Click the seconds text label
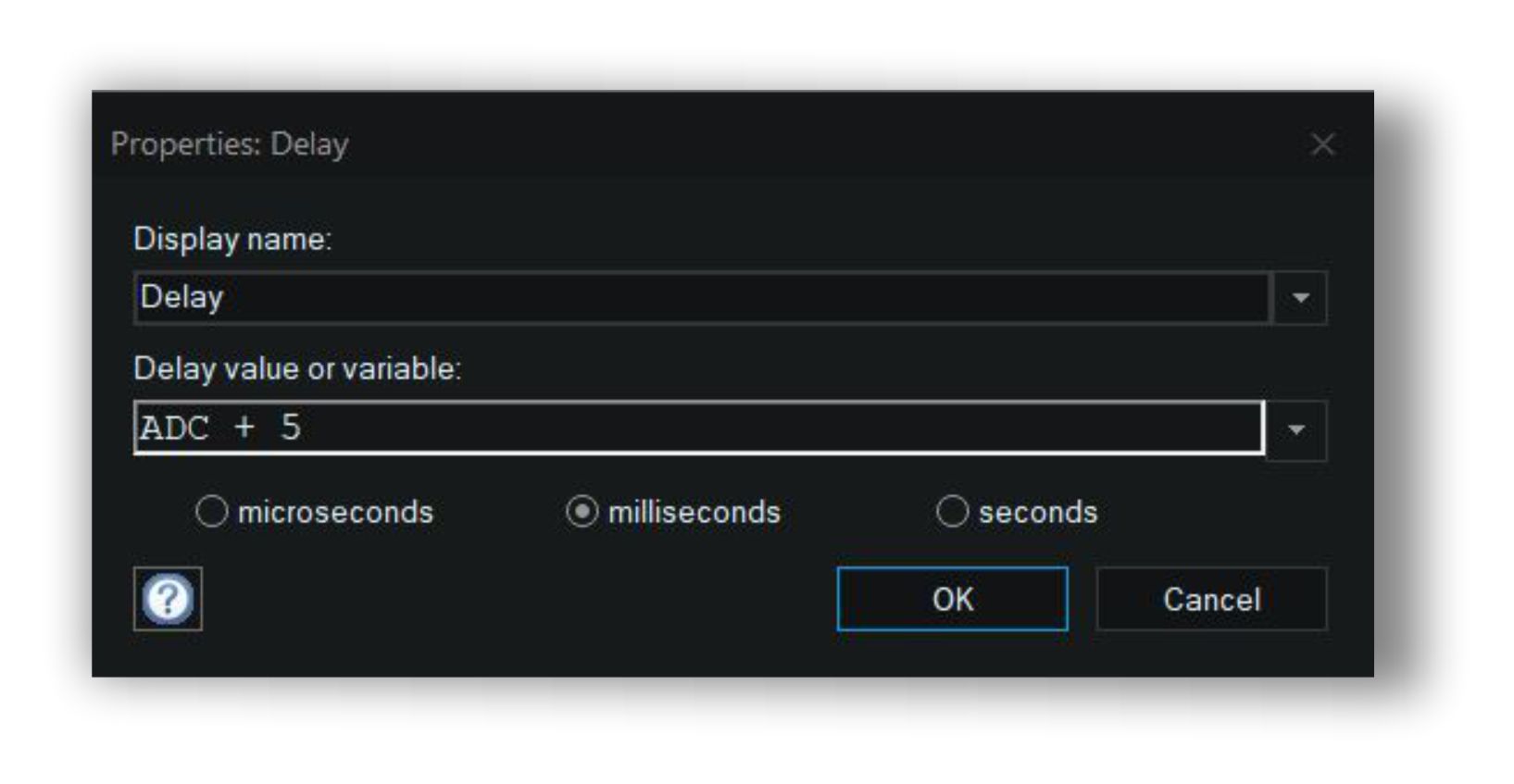The image size is (1514, 784). (1038, 512)
